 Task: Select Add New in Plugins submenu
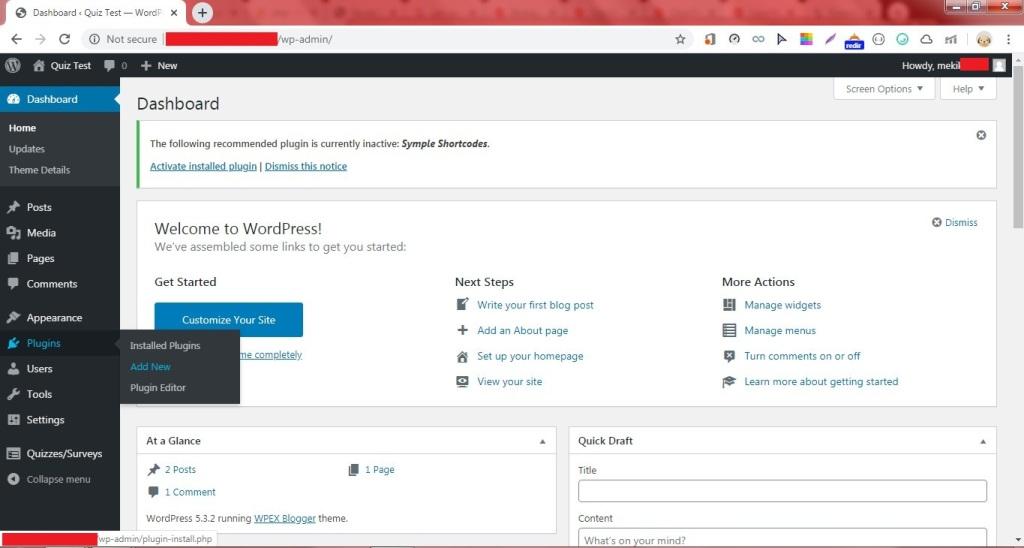[x=150, y=366]
